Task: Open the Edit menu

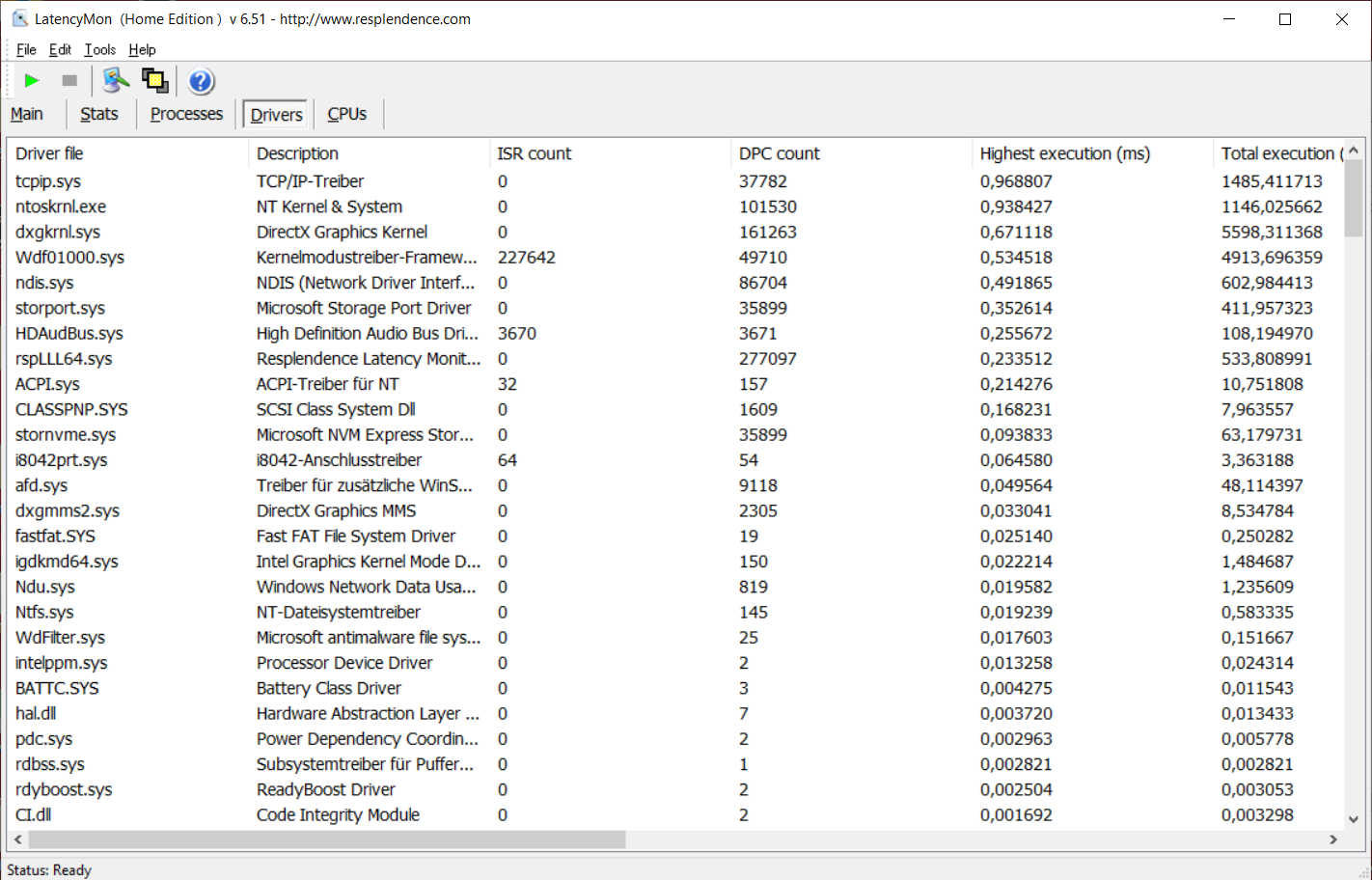Action: [60, 50]
